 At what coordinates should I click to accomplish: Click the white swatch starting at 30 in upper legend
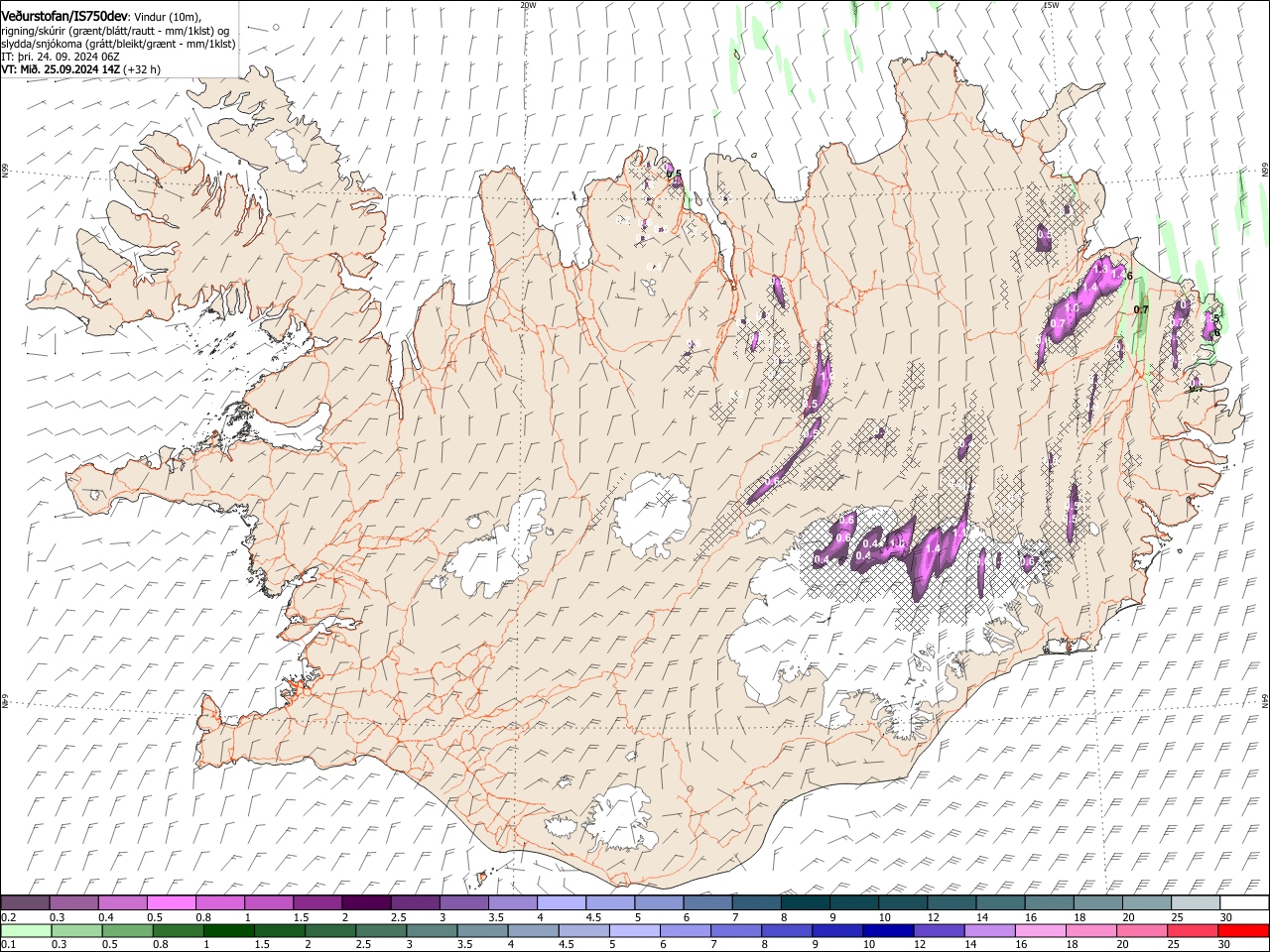(1244, 903)
